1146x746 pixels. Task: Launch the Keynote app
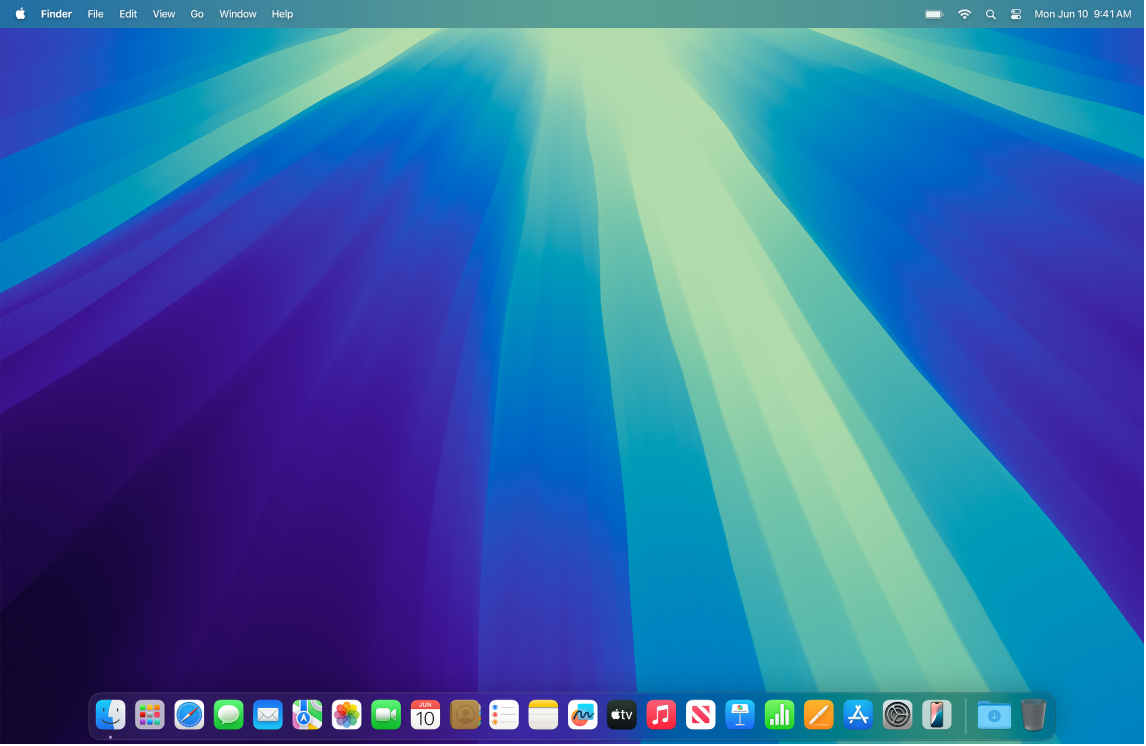[x=740, y=715]
